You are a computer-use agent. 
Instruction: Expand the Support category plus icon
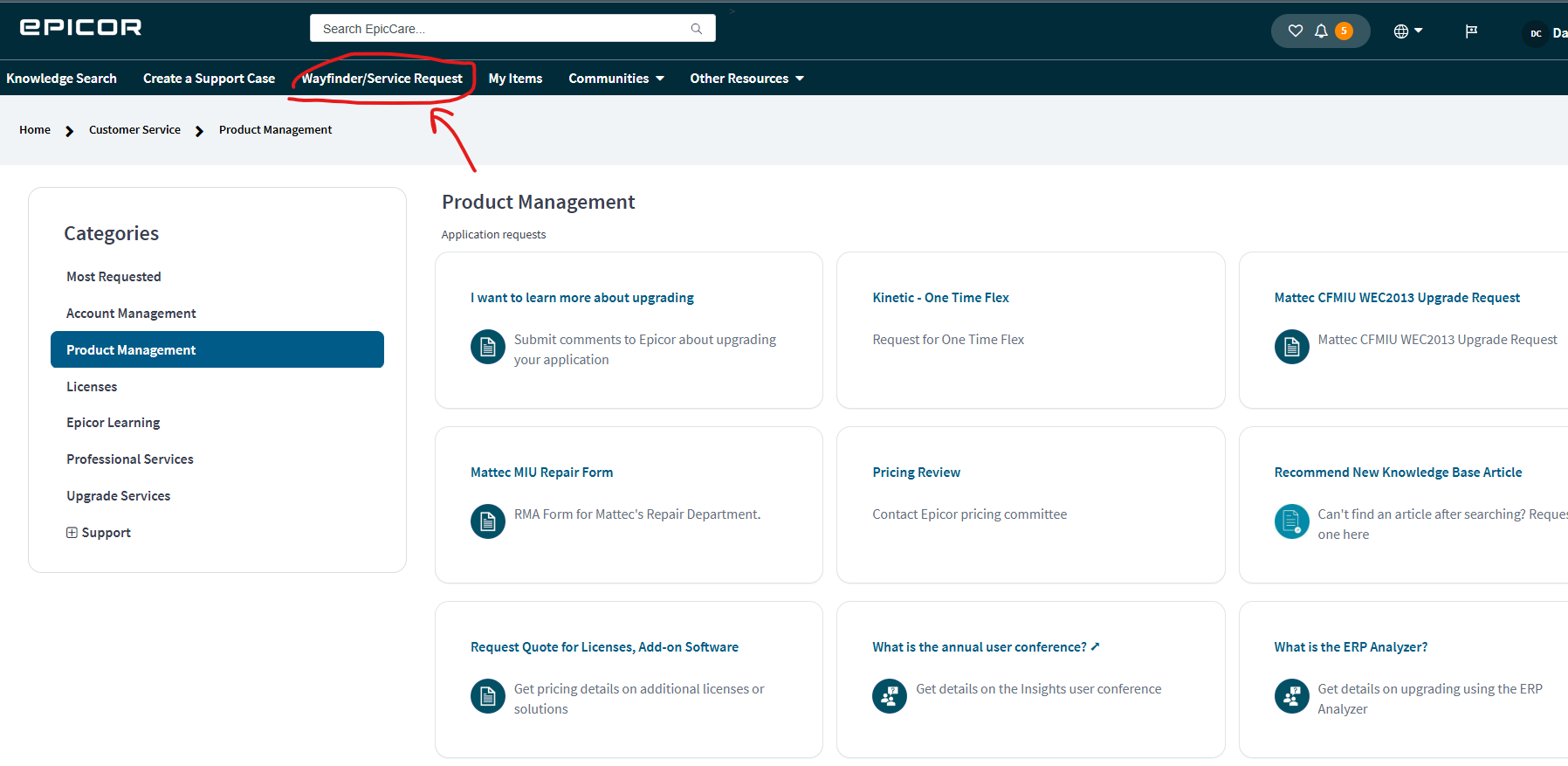[72, 532]
